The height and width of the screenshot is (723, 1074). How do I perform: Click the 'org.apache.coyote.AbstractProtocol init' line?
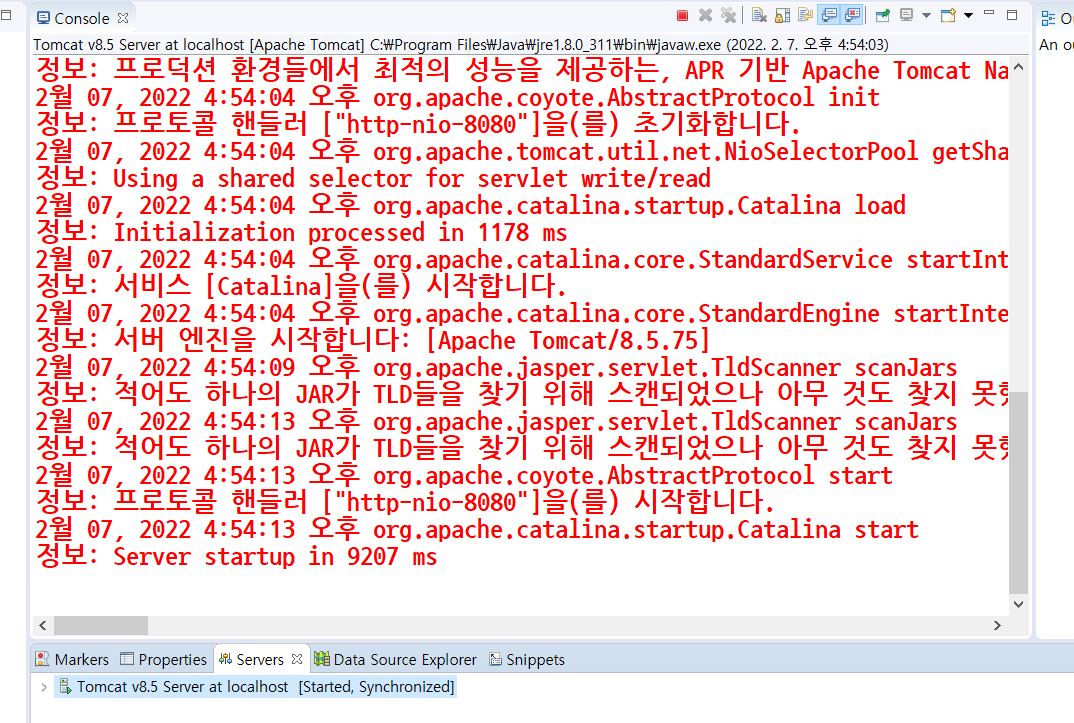point(458,97)
